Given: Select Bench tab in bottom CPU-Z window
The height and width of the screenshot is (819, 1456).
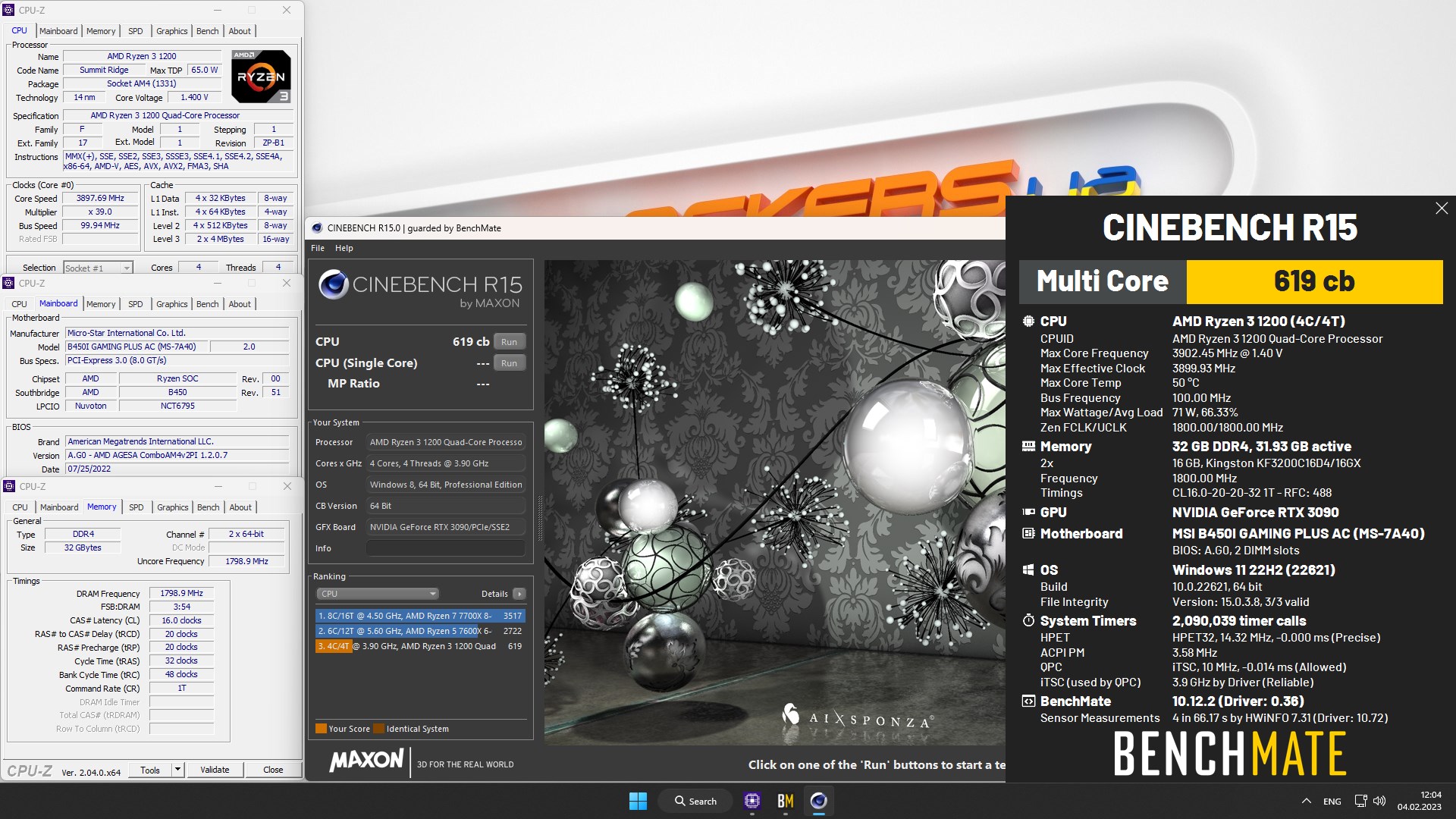Looking at the screenshot, I should tap(208, 507).
